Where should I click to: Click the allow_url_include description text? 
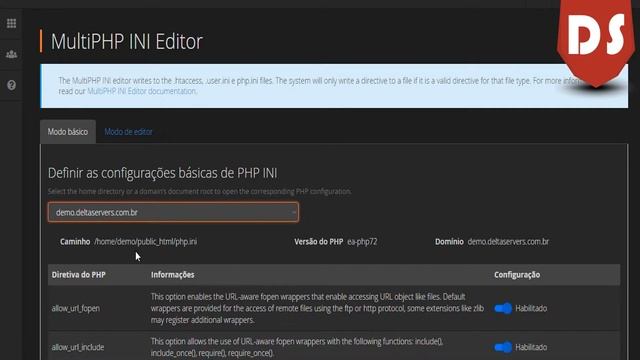coord(297,347)
